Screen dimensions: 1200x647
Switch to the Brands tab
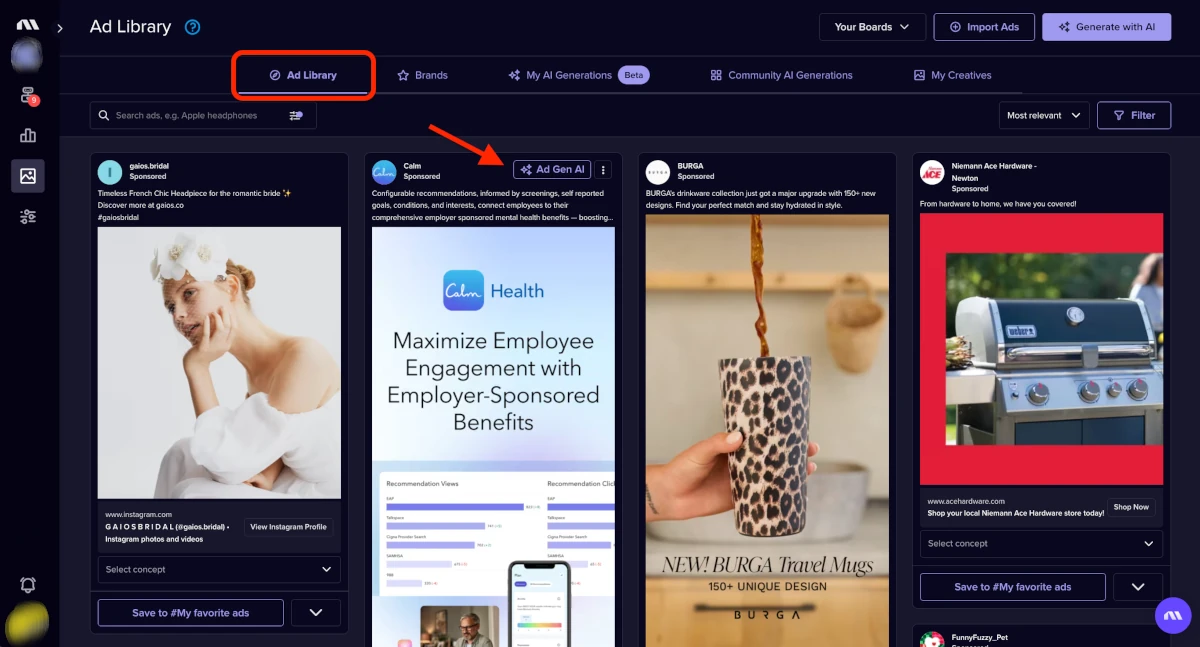(422, 75)
